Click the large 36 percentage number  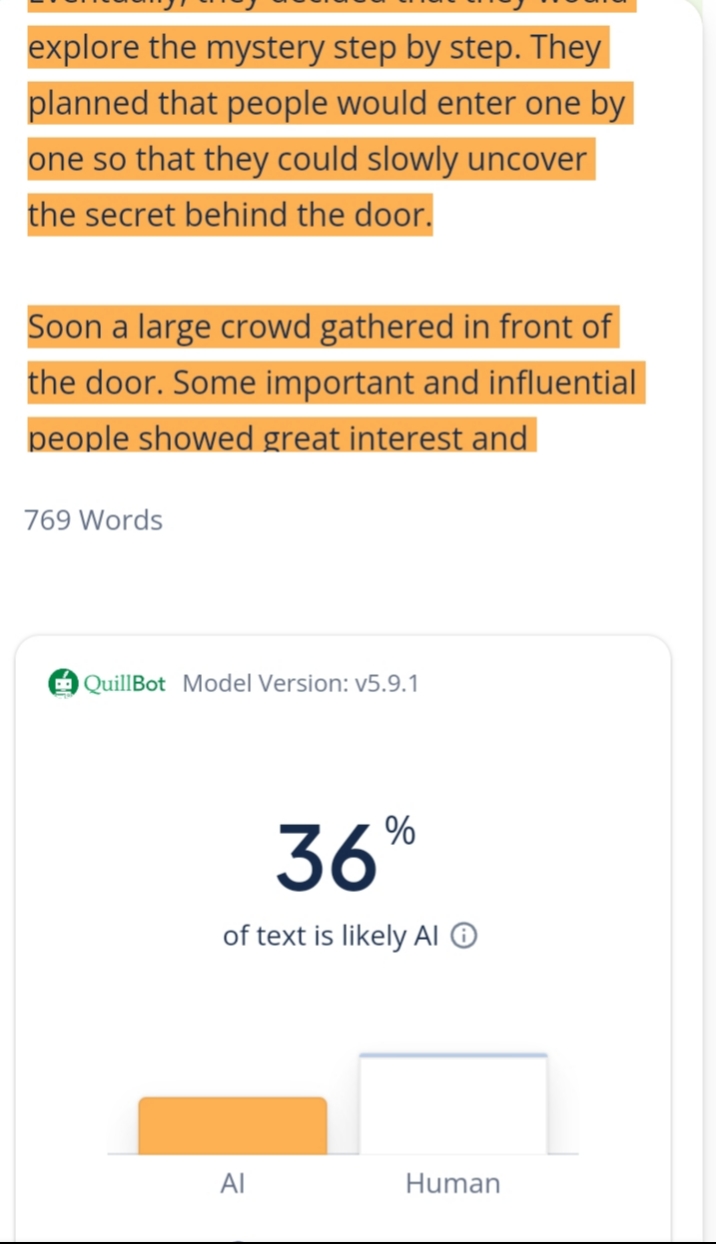[x=328, y=857]
